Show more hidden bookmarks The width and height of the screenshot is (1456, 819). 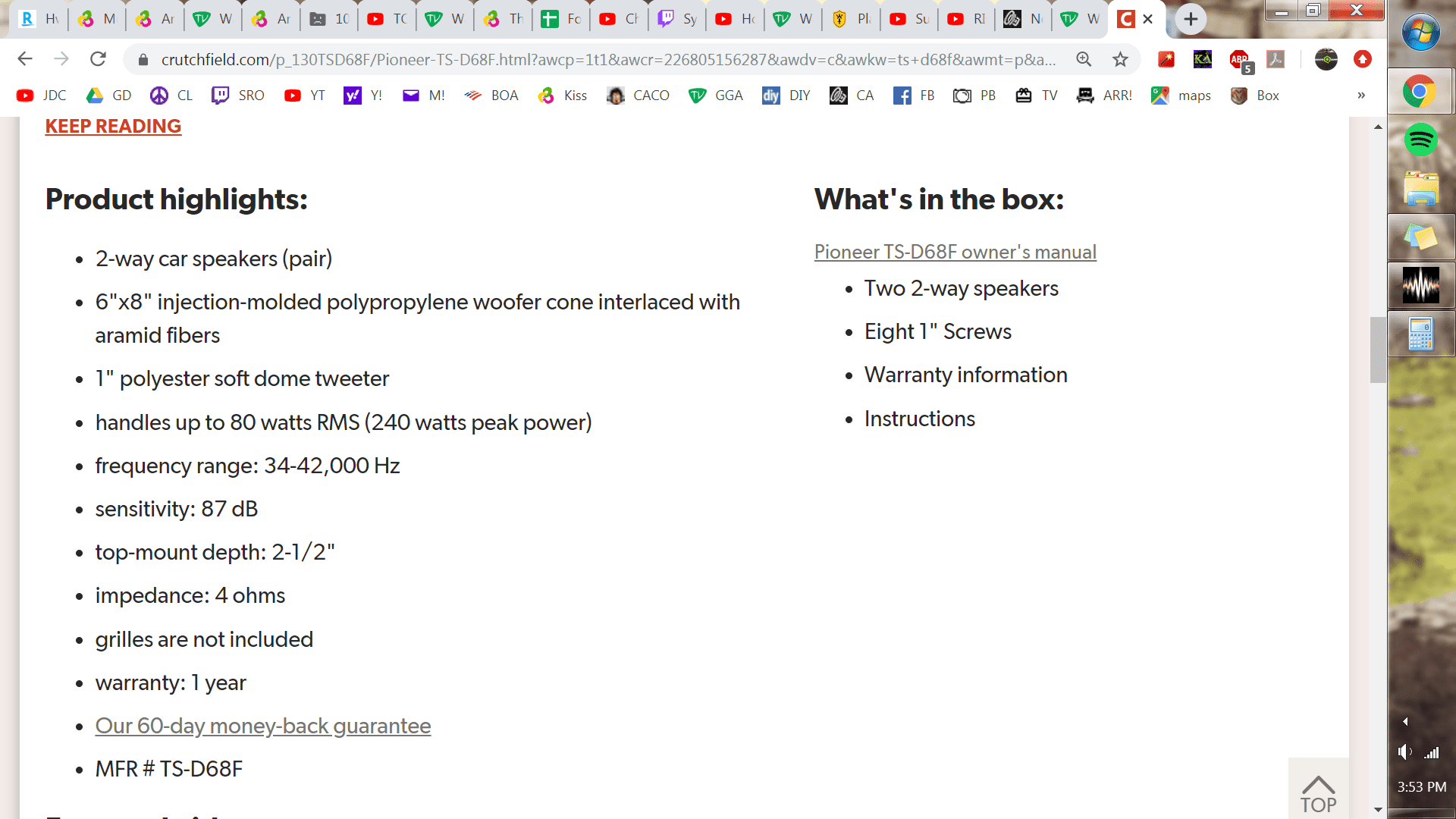1361,96
